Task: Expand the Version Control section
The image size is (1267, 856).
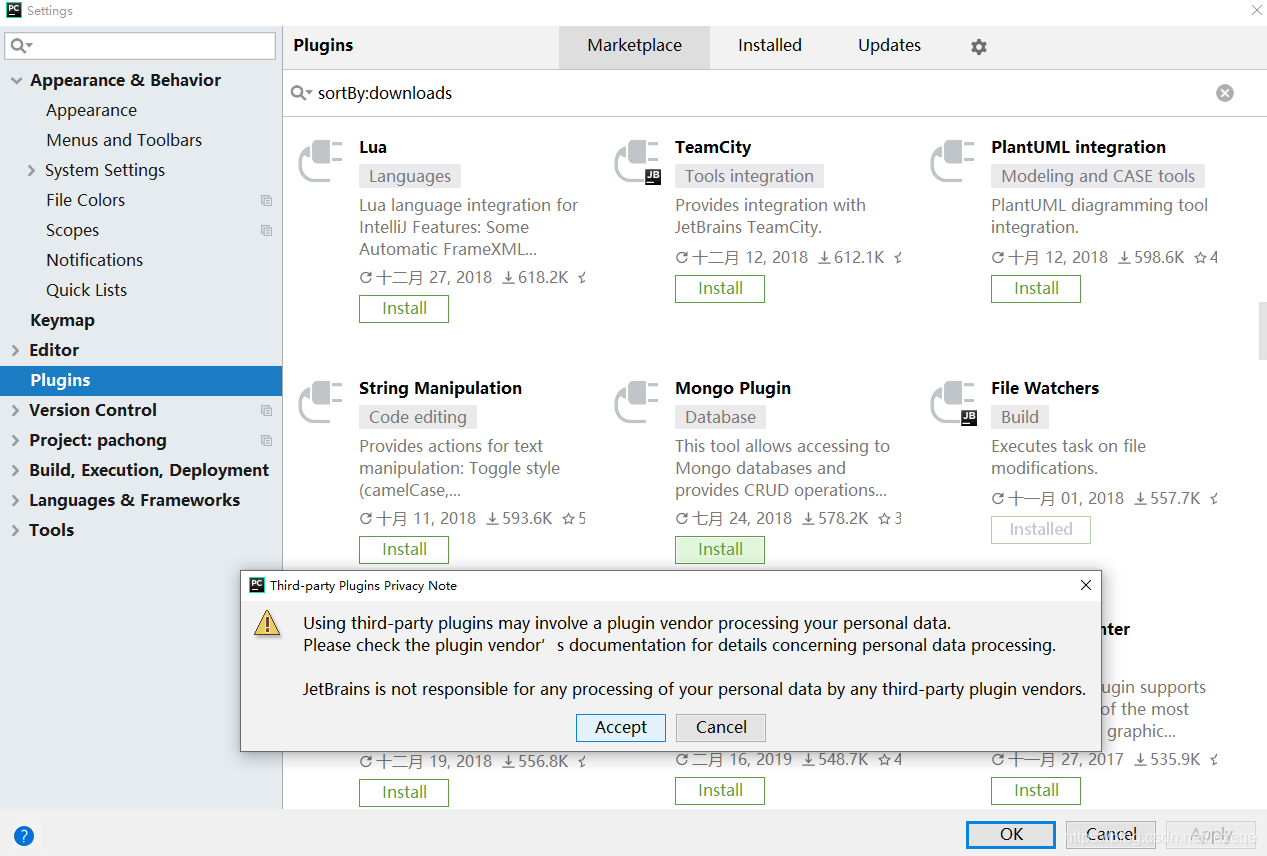Action: pos(16,411)
